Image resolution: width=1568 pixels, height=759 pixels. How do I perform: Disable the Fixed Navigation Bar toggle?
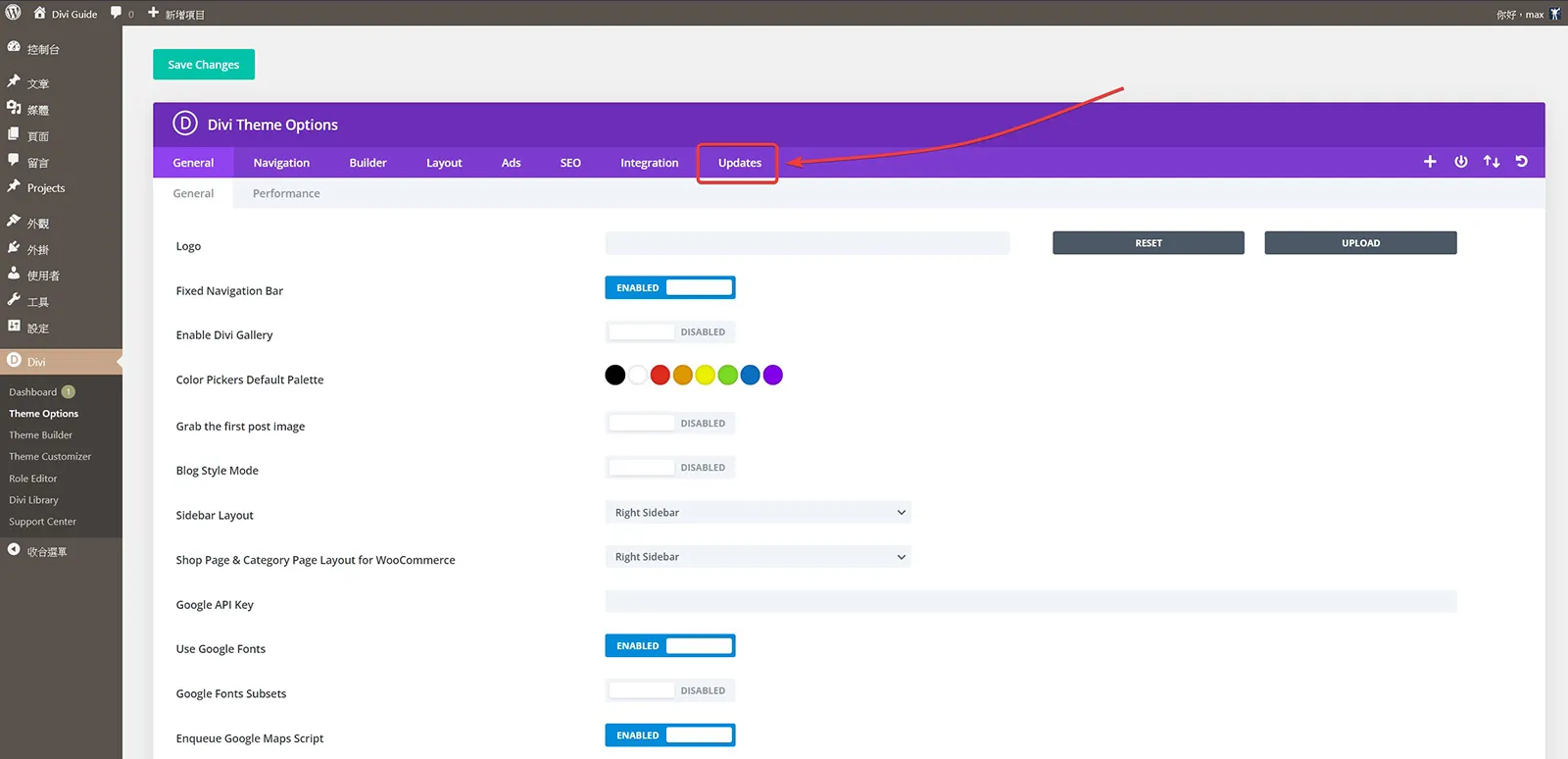pyautogui.click(x=670, y=287)
